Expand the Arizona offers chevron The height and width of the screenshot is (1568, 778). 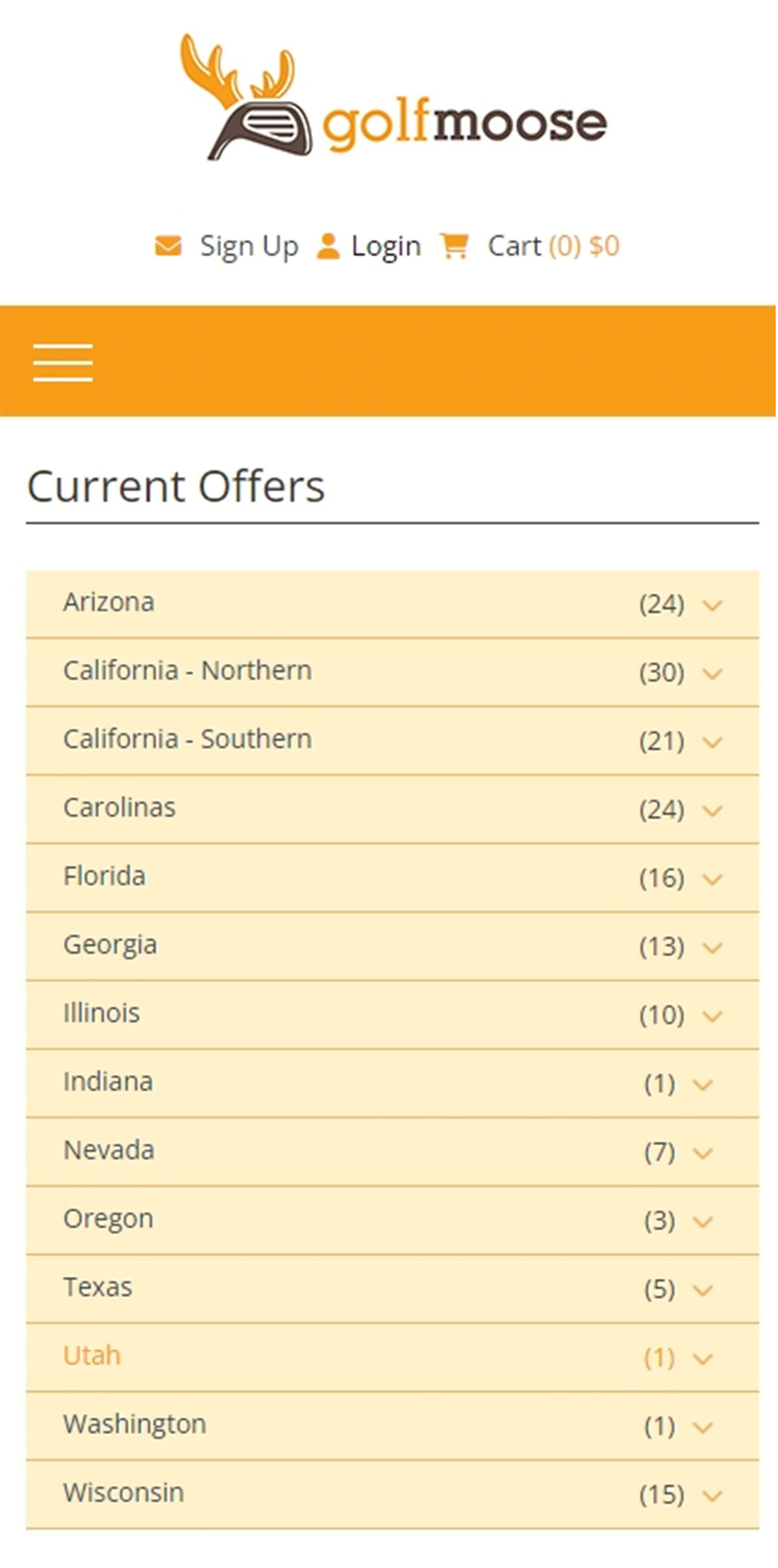[x=712, y=605]
